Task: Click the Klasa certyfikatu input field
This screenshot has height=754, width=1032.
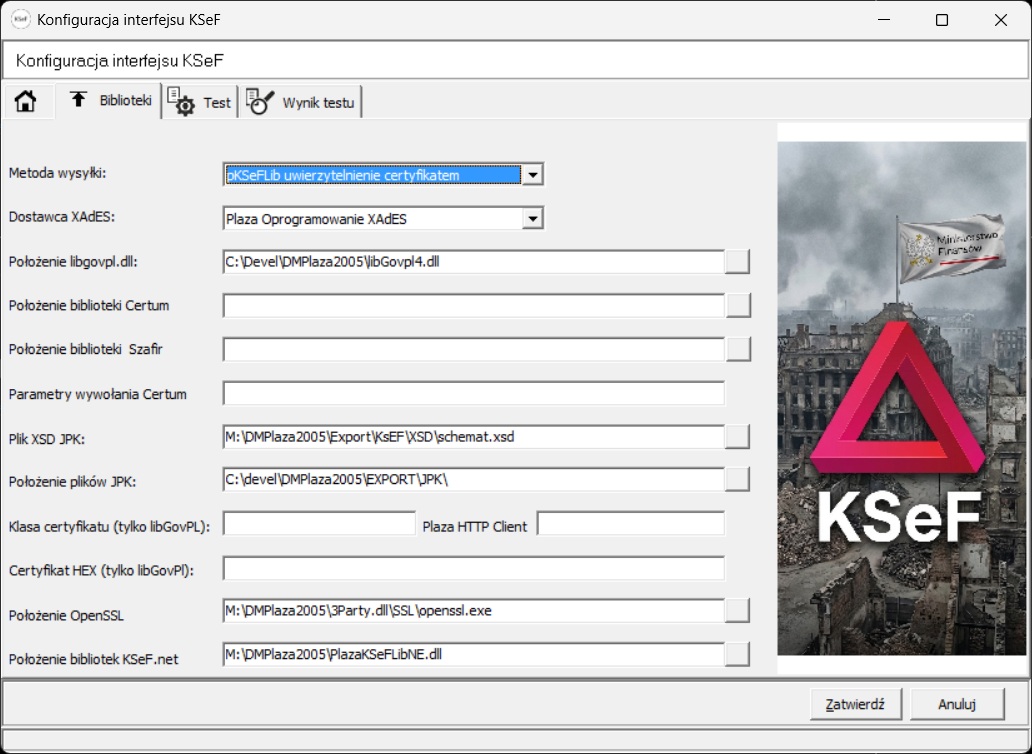Action: click(319, 524)
